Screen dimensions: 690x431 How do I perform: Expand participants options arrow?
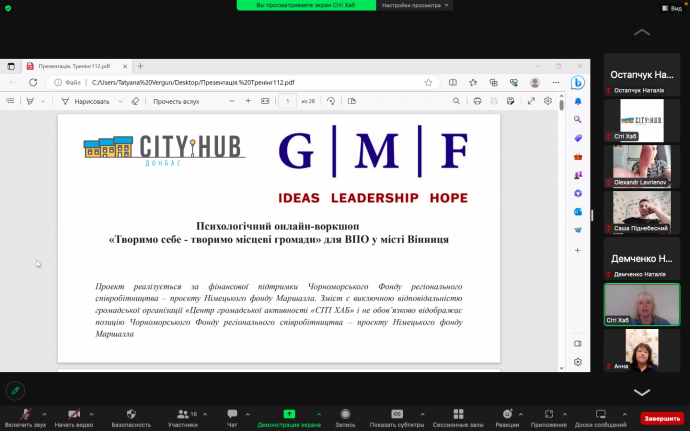click(205, 414)
